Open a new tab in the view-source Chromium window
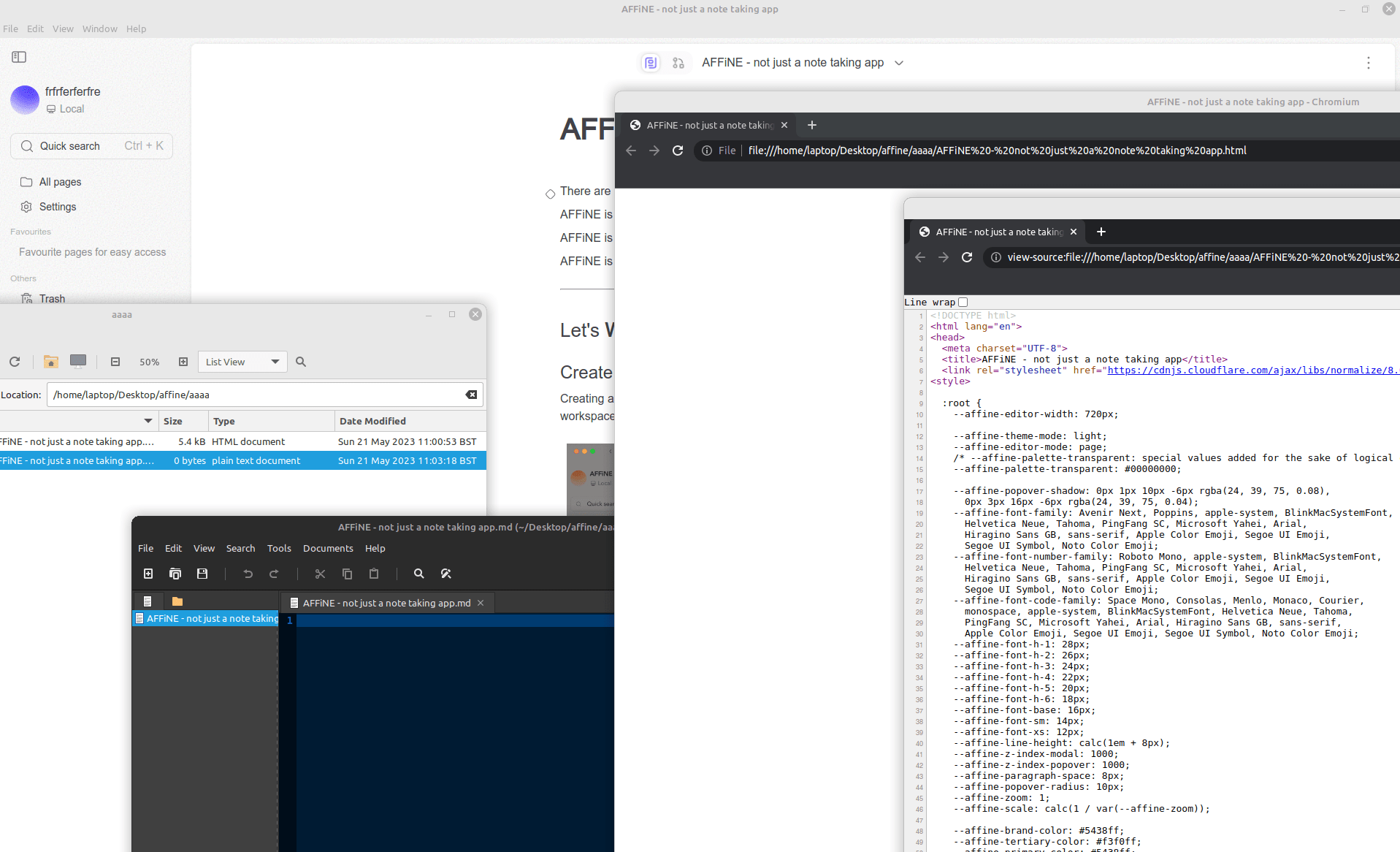The width and height of the screenshot is (1400, 852). [x=1101, y=232]
